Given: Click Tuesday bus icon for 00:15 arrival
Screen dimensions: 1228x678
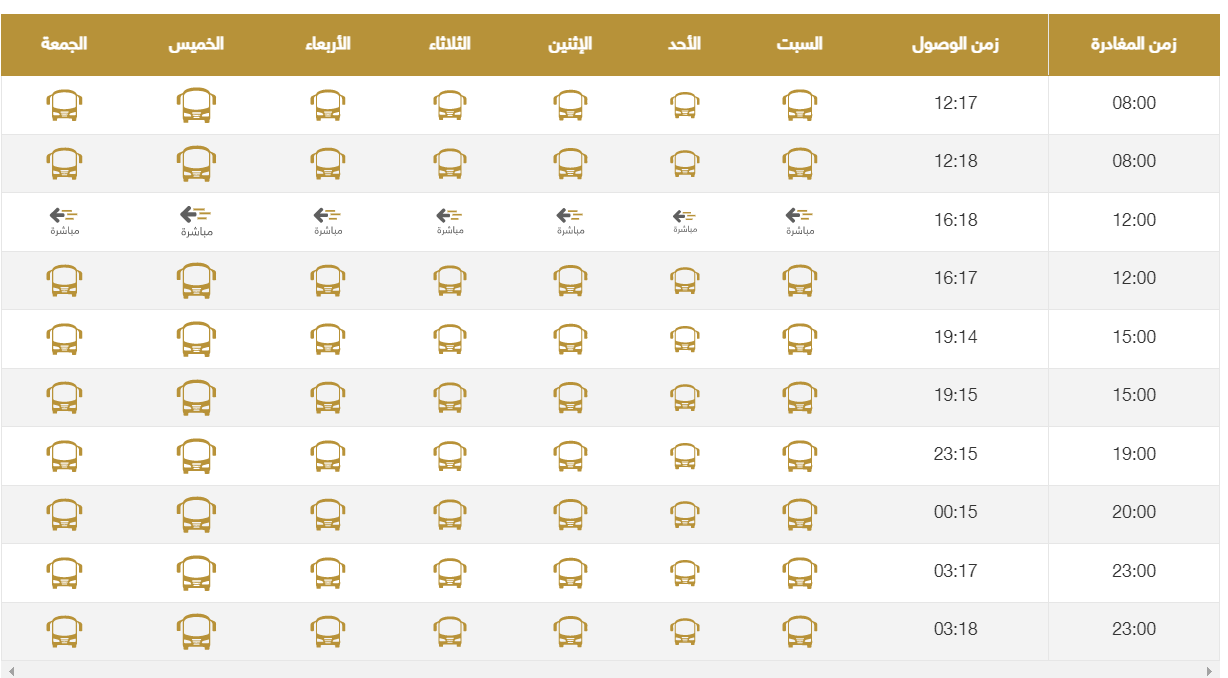Looking at the screenshot, I should click(x=450, y=514).
